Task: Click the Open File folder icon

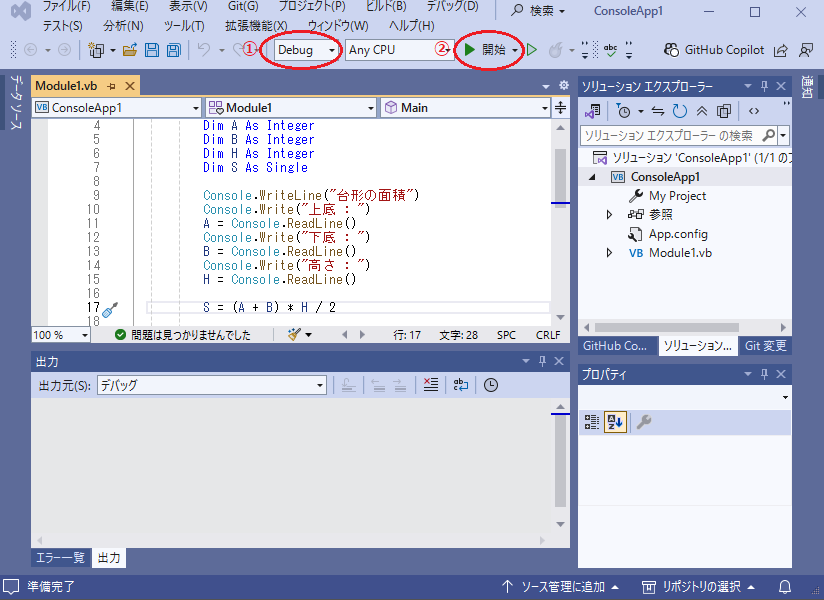Action: [x=130, y=50]
